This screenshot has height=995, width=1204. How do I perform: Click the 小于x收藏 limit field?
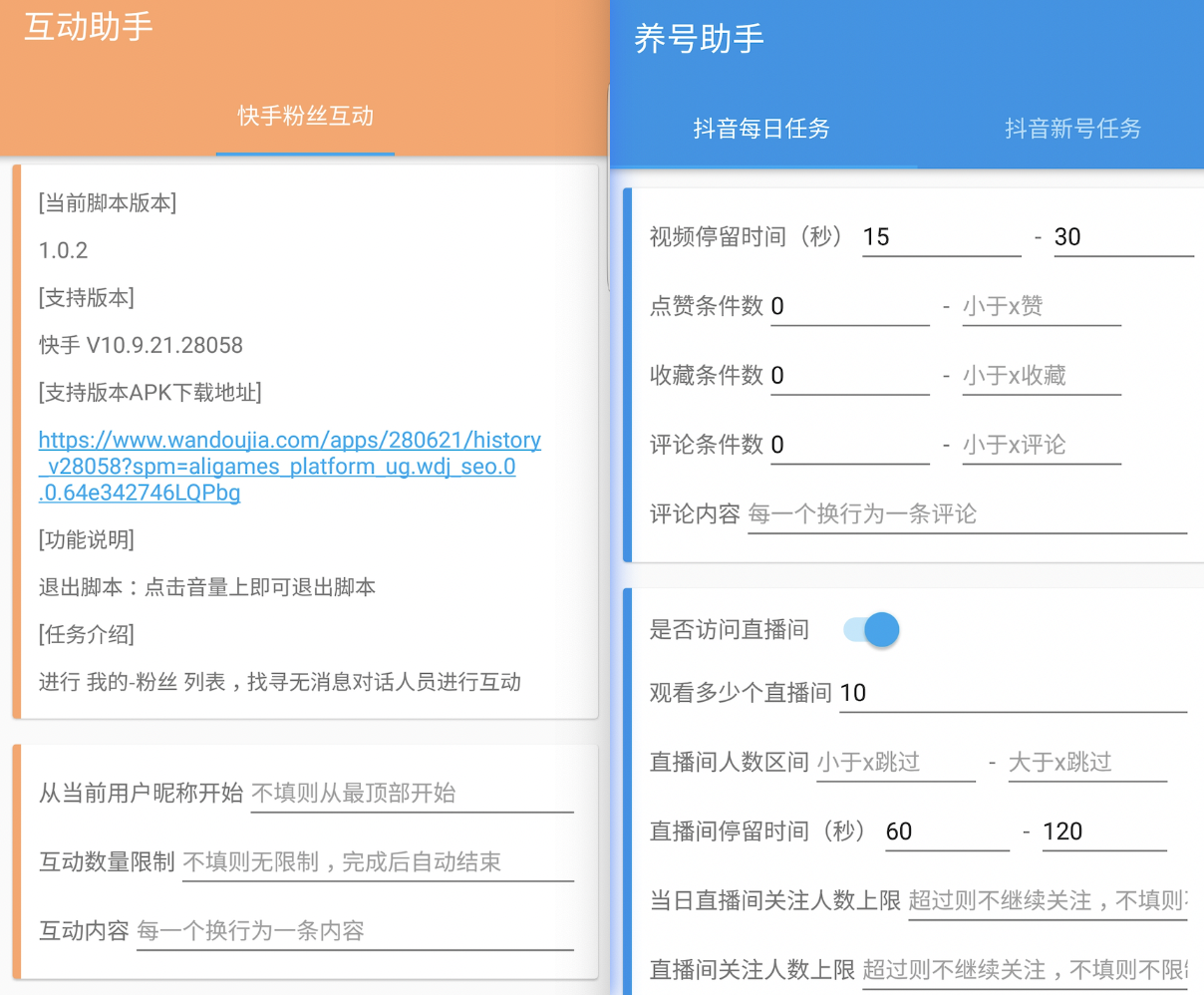[x=1042, y=376]
